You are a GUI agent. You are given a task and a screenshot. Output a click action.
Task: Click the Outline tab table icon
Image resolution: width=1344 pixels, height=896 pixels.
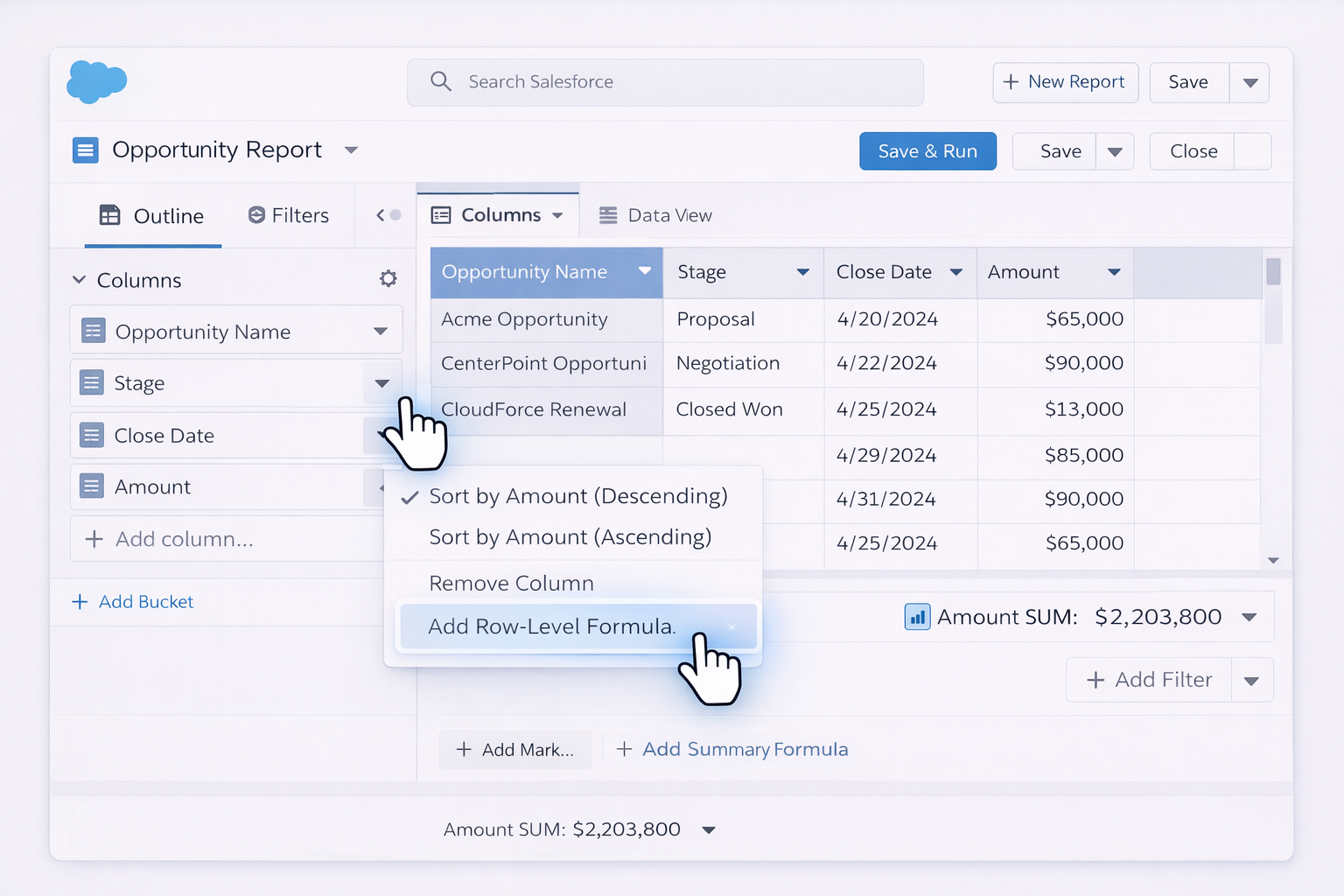[109, 215]
